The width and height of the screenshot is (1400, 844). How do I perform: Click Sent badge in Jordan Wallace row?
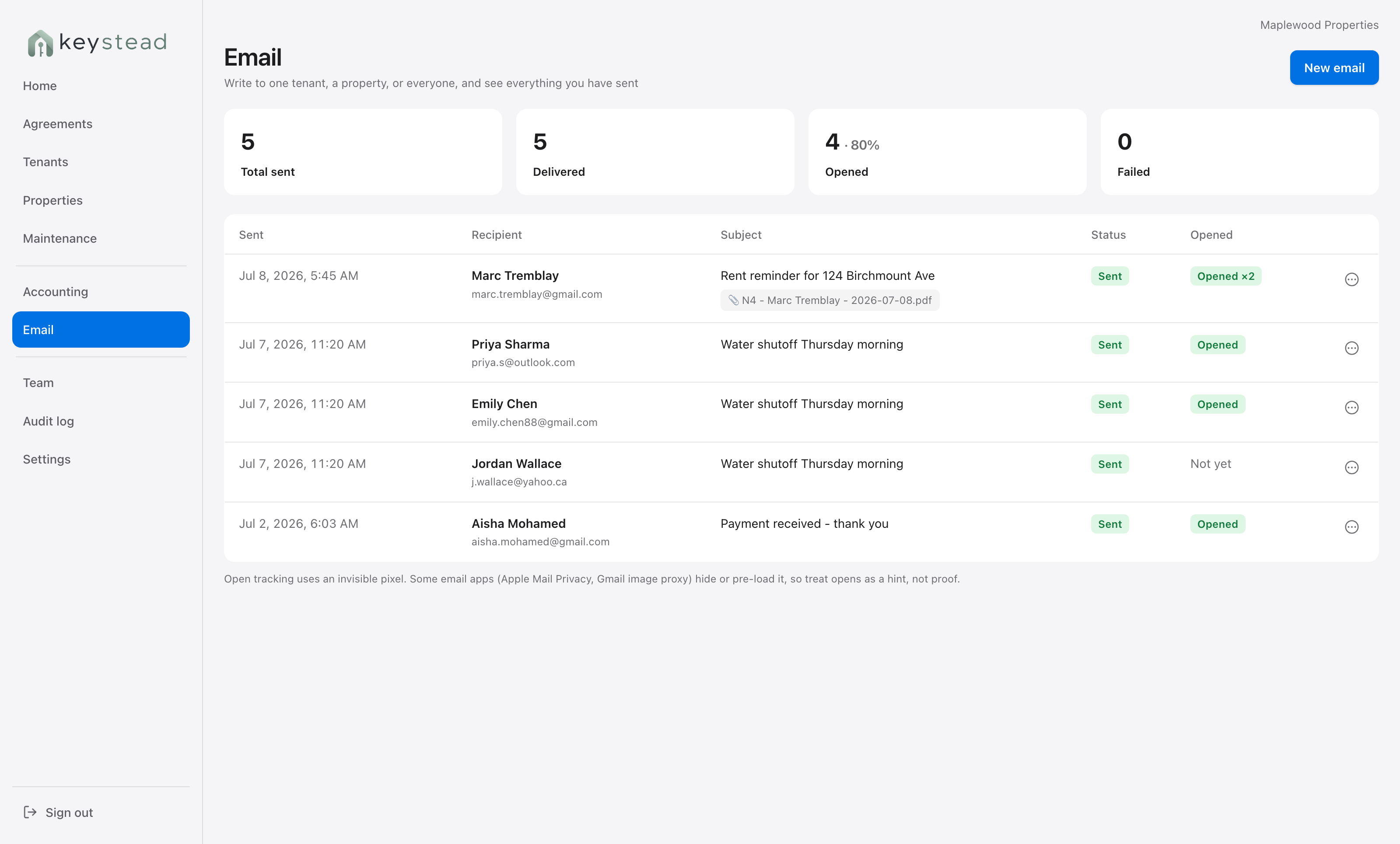tap(1109, 464)
